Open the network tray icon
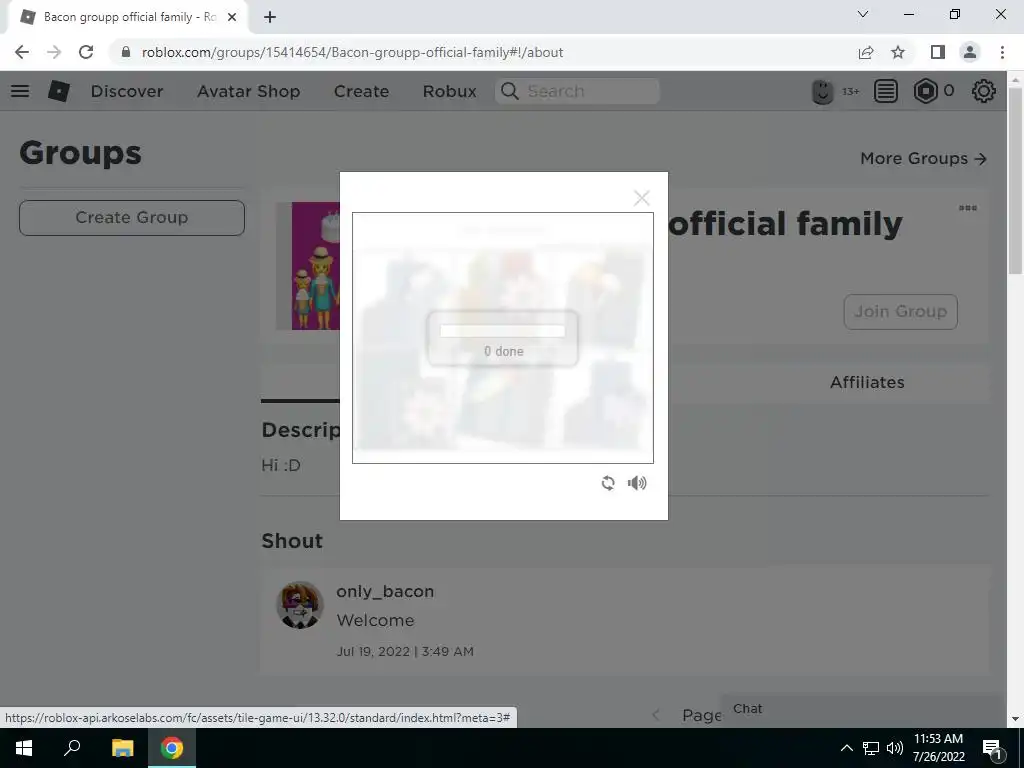 871,748
